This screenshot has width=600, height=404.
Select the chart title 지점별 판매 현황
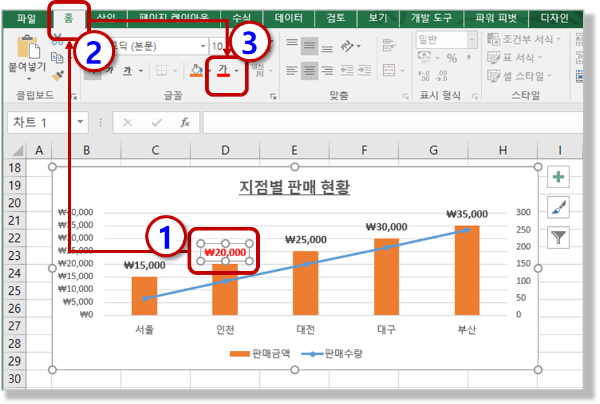tap(294, 187)
